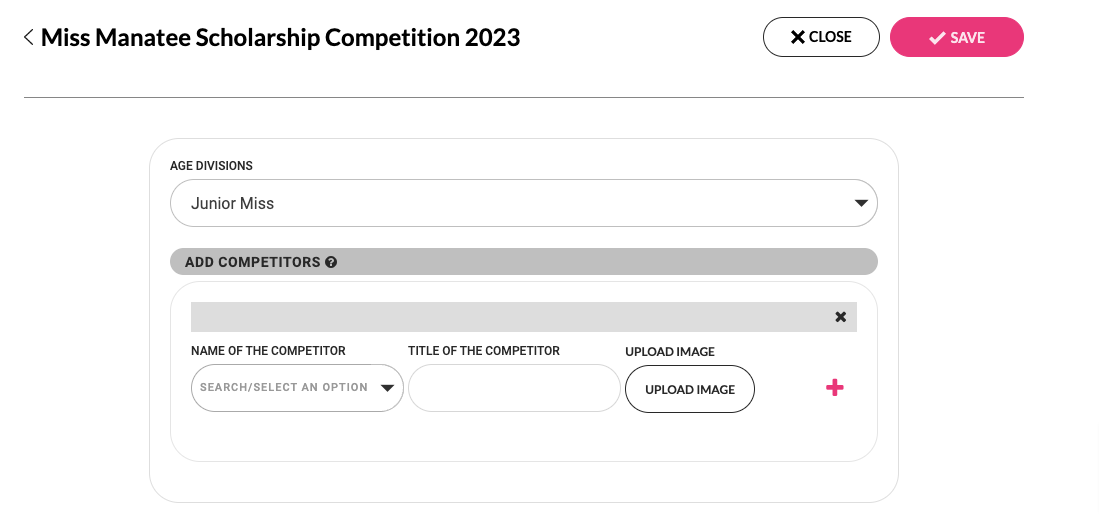Click the Title of the Competitor label
This screenshot has width=1099, height=531.
[484, 351]
